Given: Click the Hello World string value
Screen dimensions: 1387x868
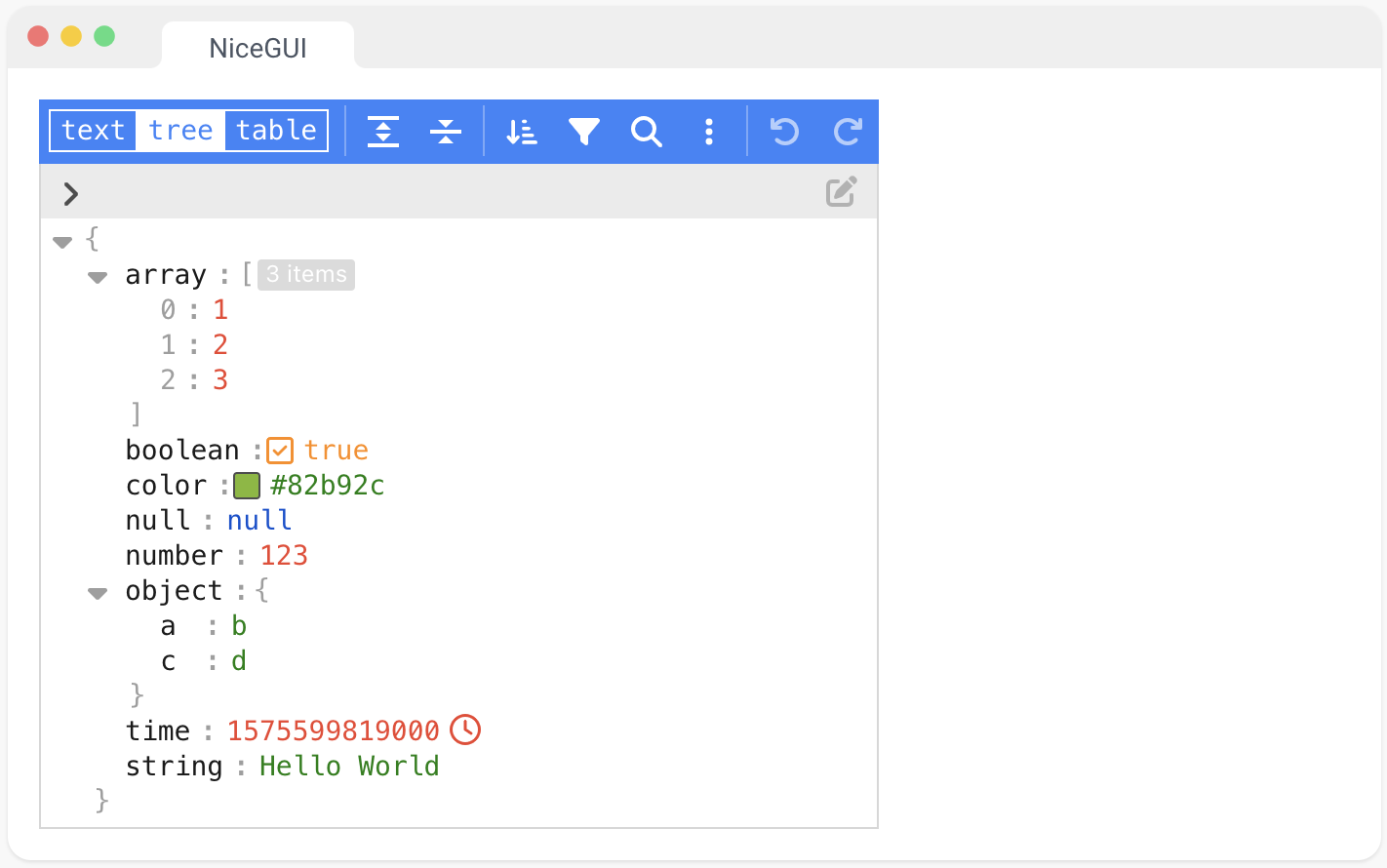Looking at the screenshot, I should coord(349,767).
